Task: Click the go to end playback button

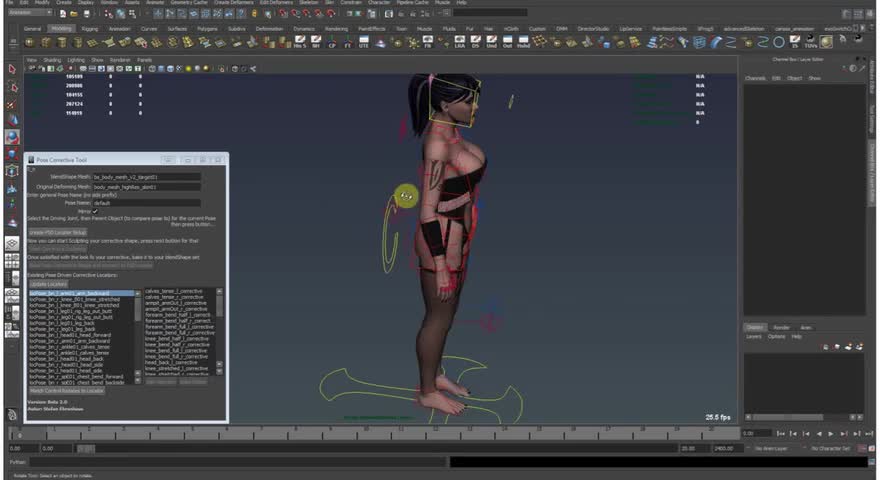Action: click(x=869, y=433)
